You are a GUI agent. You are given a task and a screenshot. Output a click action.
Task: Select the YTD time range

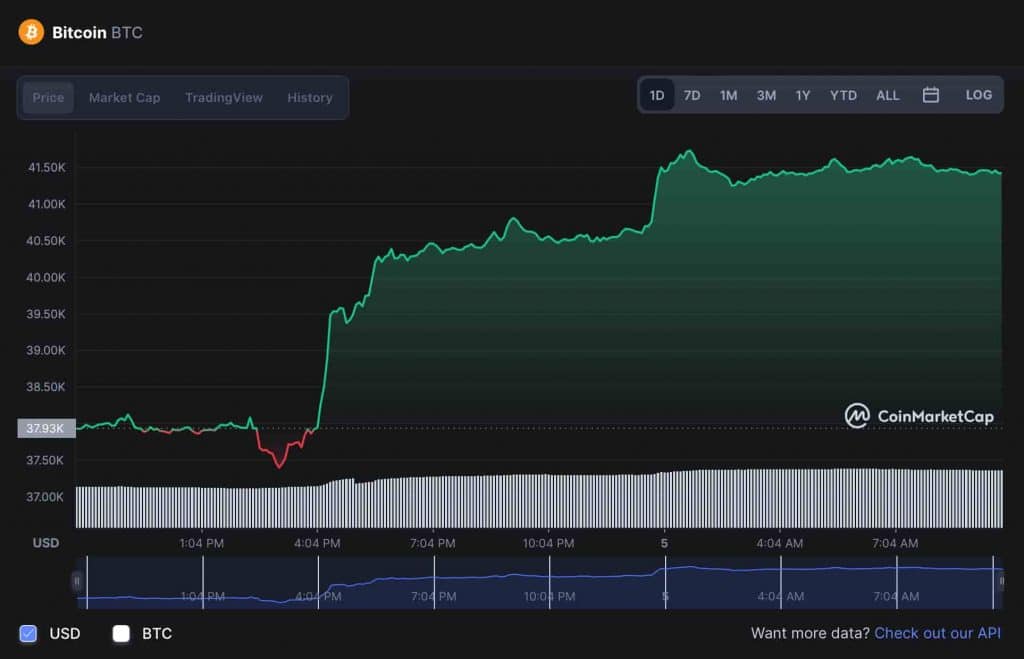[843, 96]
